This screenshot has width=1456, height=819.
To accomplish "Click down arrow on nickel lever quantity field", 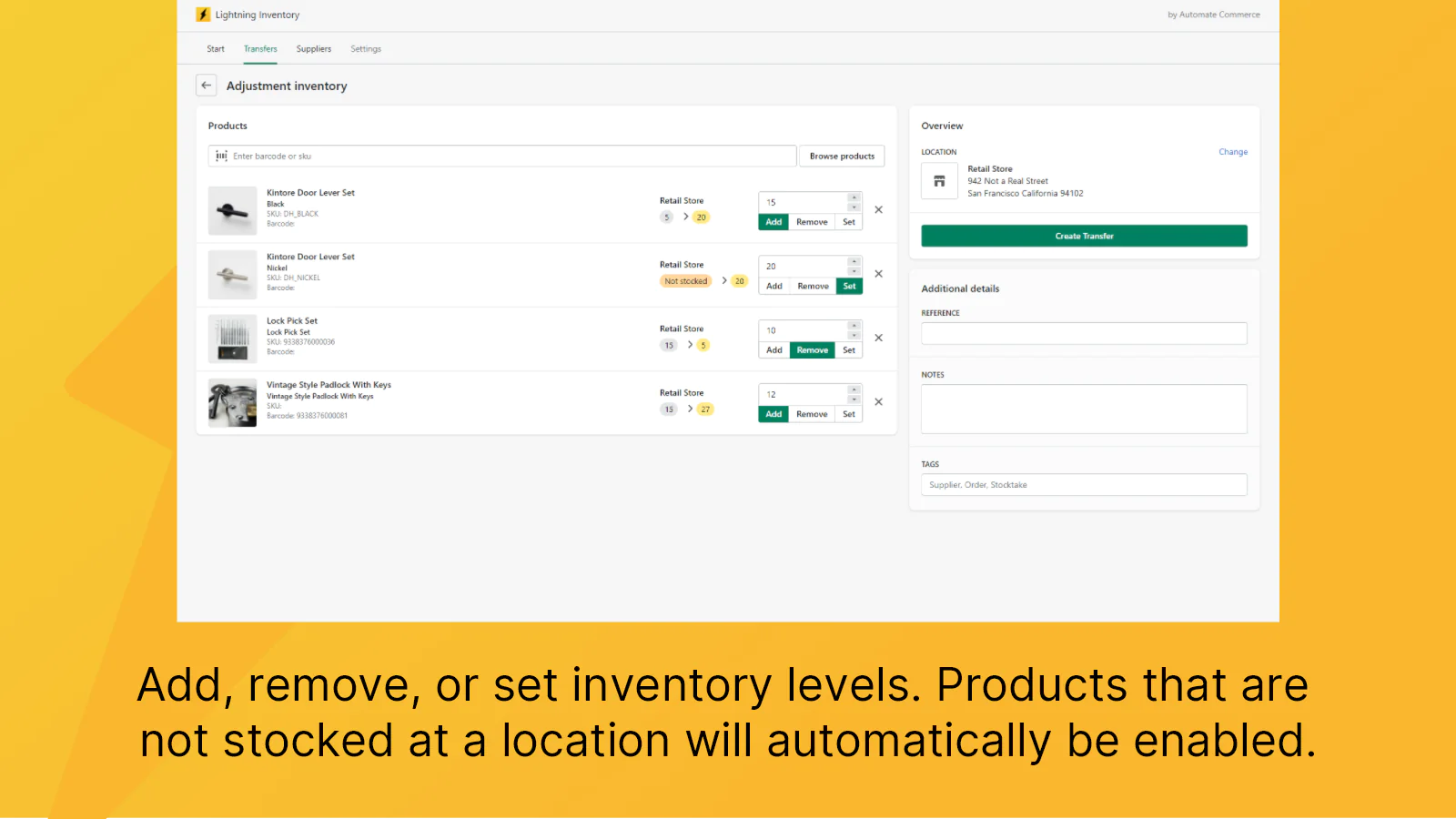I will (x=854, y=270).
